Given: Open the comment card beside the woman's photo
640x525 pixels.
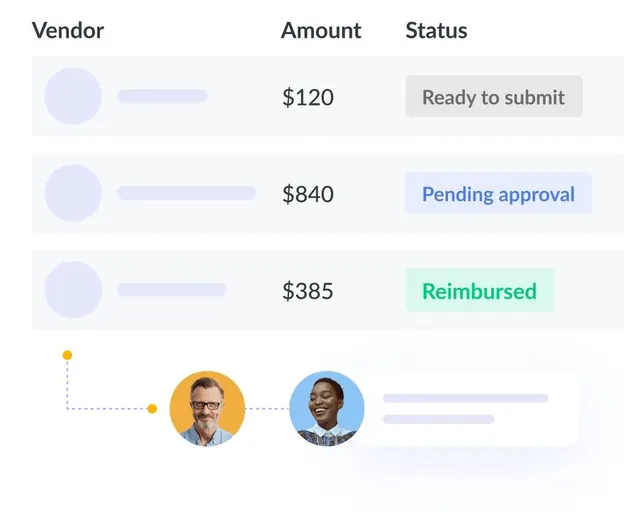Looking at the screenshot, I should 465,408.
